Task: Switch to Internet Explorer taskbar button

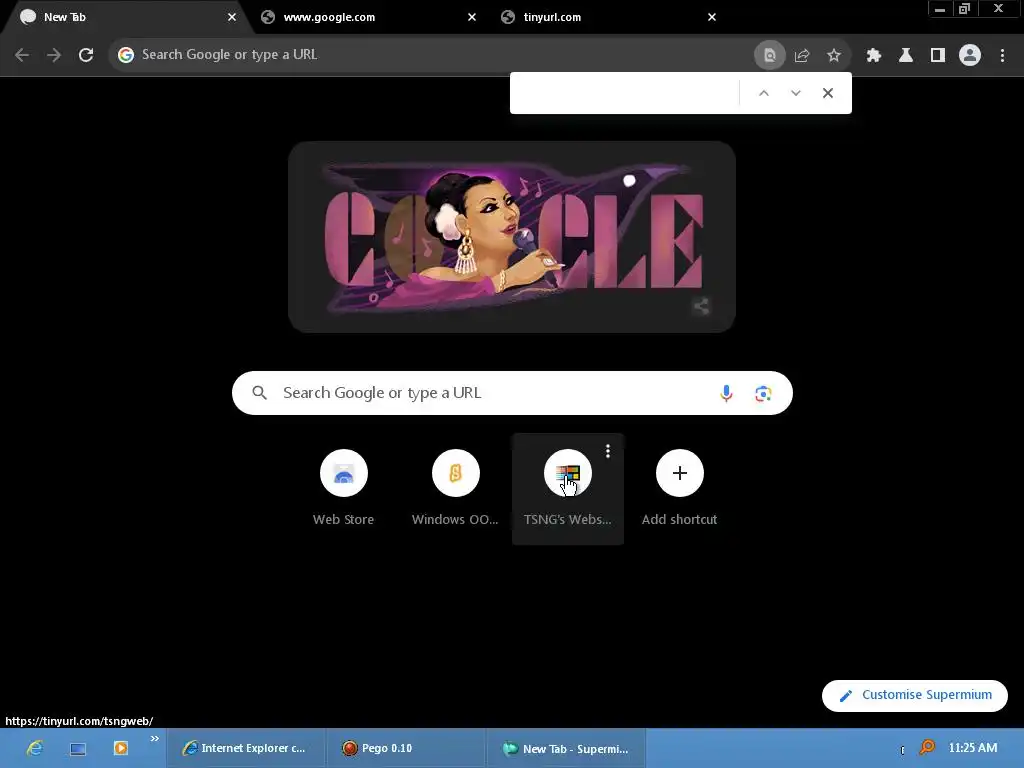Action: (246, 748)
